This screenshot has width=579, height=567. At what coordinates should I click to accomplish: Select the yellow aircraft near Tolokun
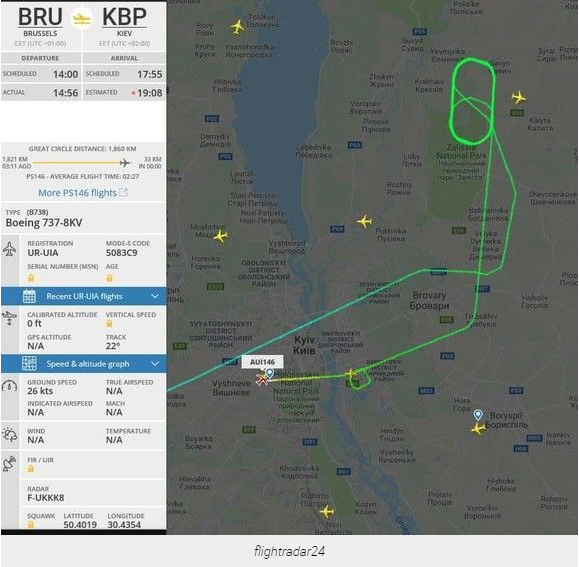pos(238,27)
